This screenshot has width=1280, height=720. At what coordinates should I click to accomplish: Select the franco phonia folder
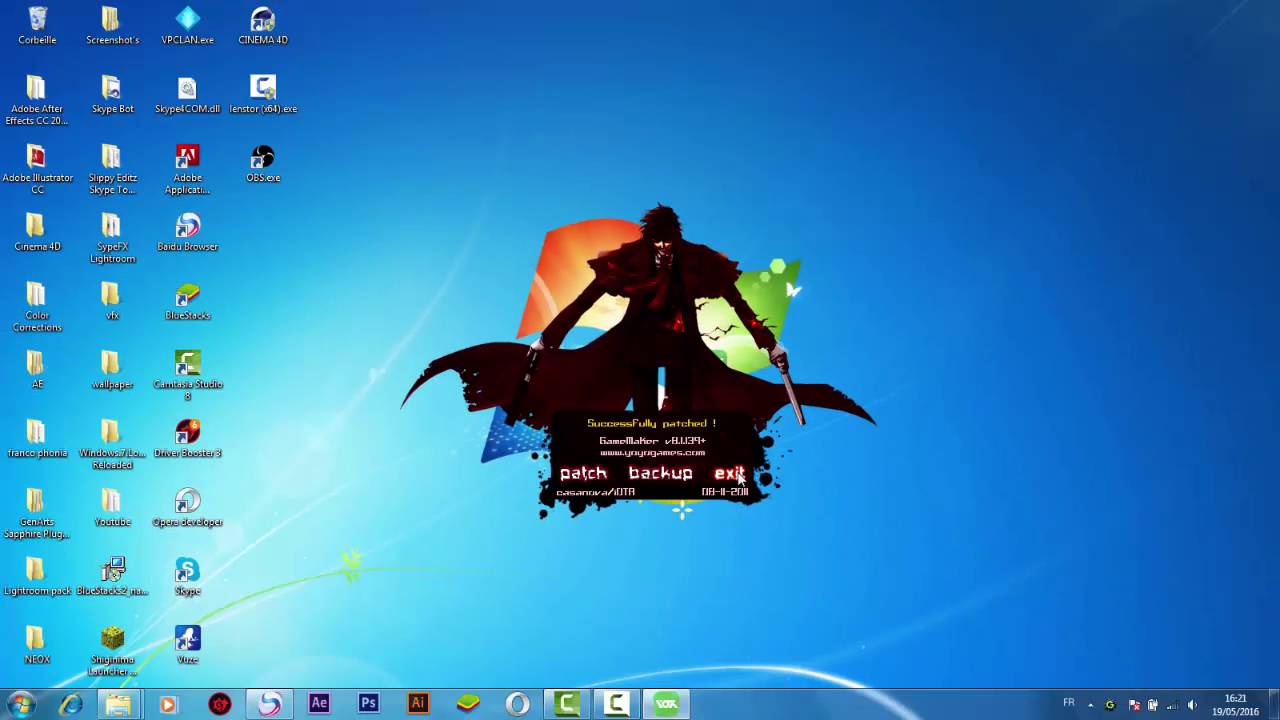coord(37,439)
